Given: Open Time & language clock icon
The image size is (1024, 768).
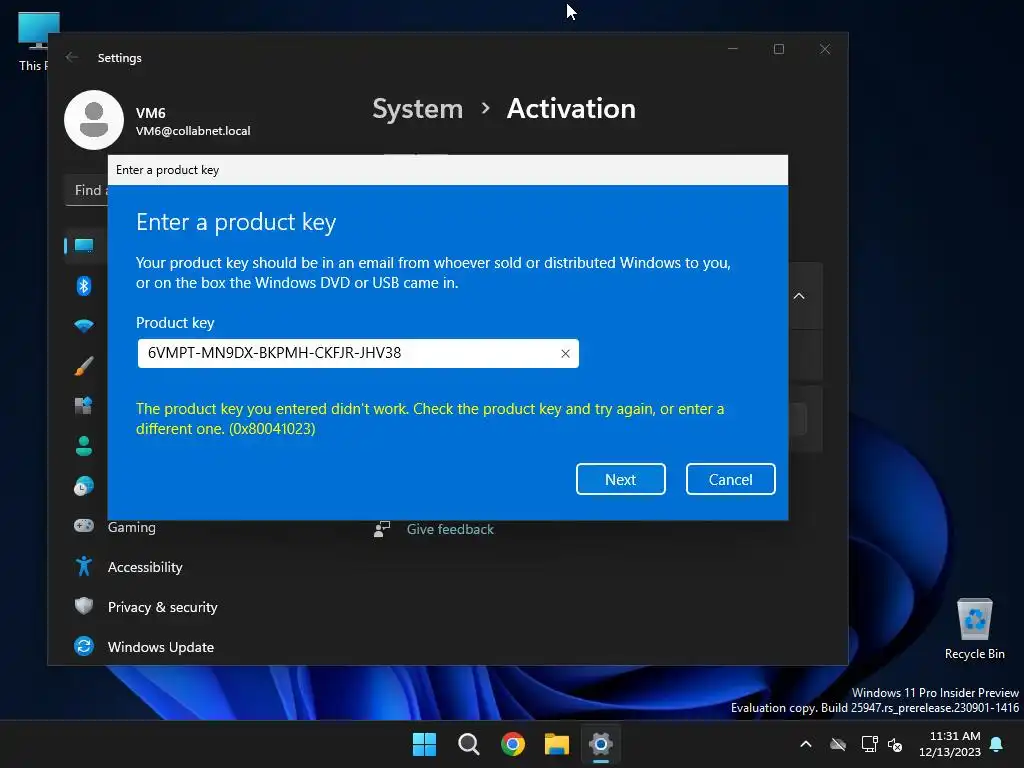Looking at the screenshot, I should pyautogui.click(x=84, y=486).
